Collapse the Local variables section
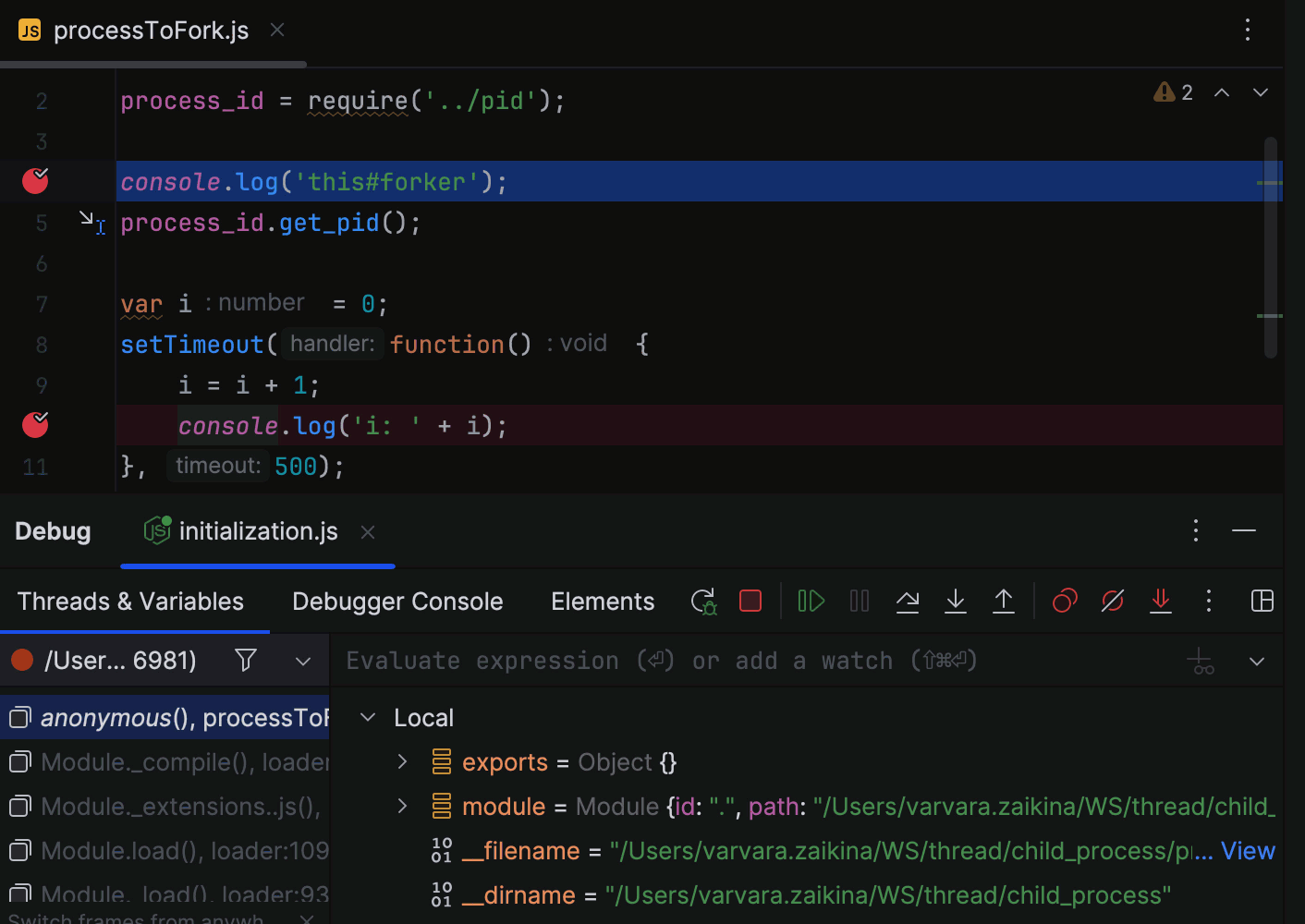Viewport: 1305px width, 924px height. pyautogui.click(x=367, y=716)
